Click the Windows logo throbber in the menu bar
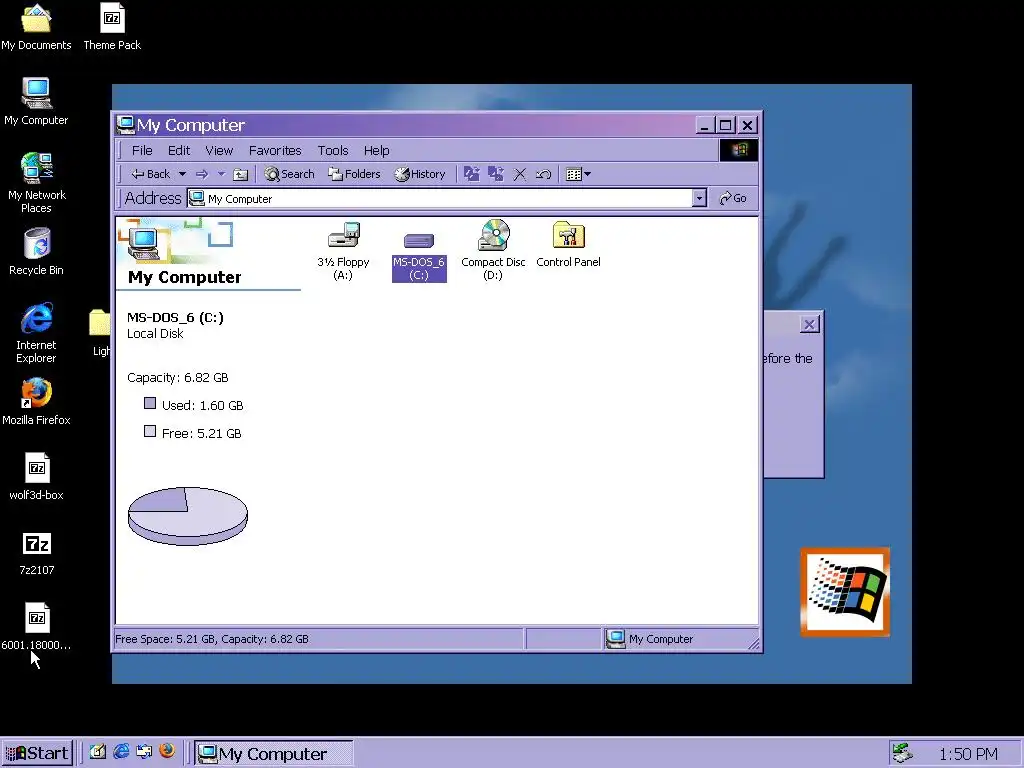The height and width of the screenshot is (768, 1024). pyautogui.click(x=739, y=150)
